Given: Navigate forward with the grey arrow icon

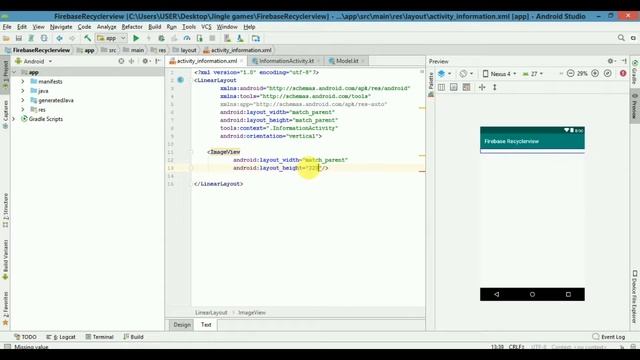Looking at the screenshot, I should coord(72,38).
